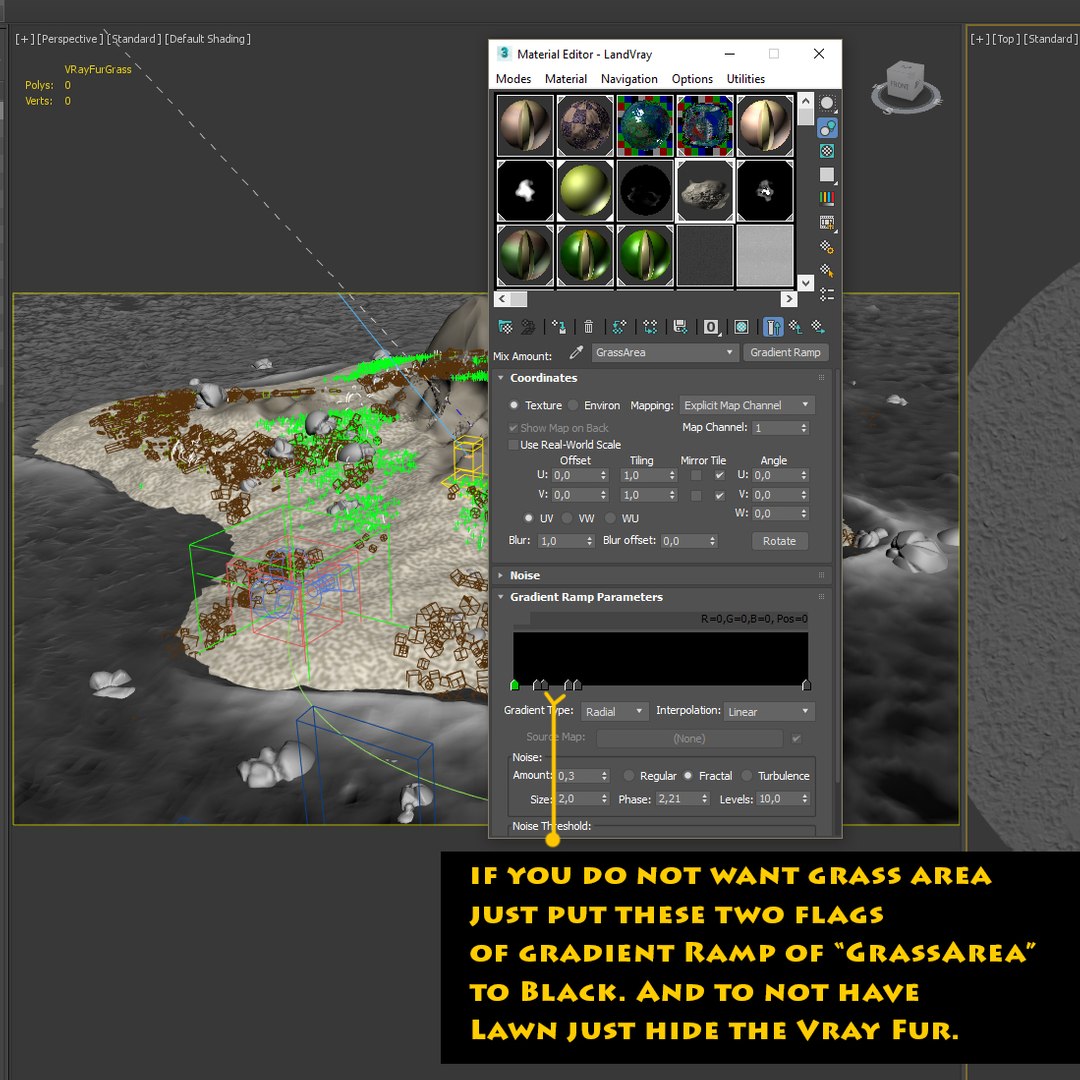
Task: Open the Modes menu
Action: pos(513,79)
